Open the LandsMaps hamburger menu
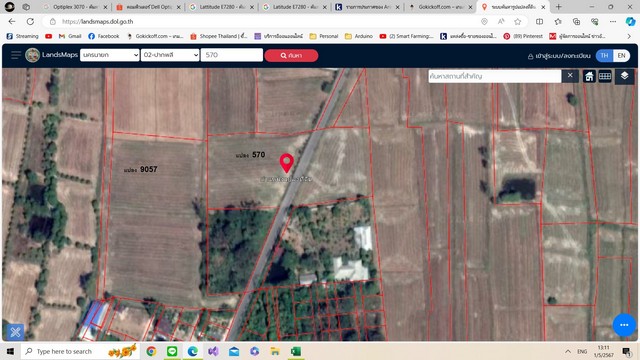This screenshot has height=360, width=640. click(16, 55)
